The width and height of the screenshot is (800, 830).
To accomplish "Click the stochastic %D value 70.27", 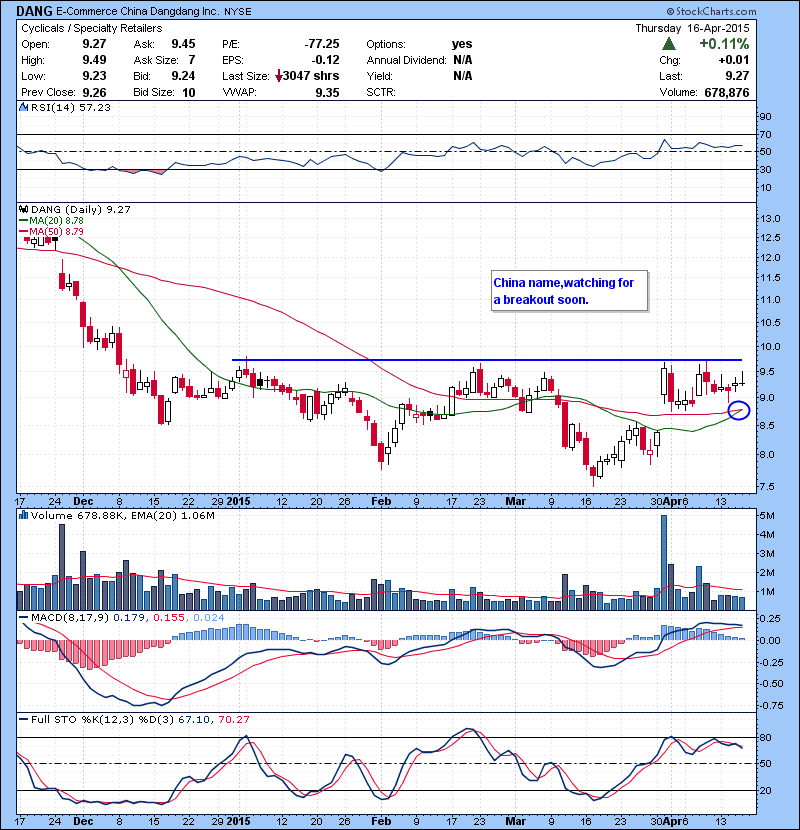I will (233, 719).
